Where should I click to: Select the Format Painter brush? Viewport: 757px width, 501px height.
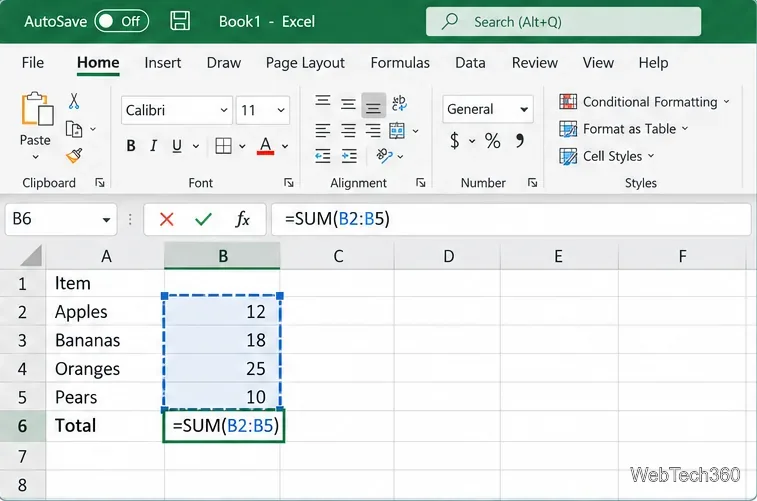(74, 155)
